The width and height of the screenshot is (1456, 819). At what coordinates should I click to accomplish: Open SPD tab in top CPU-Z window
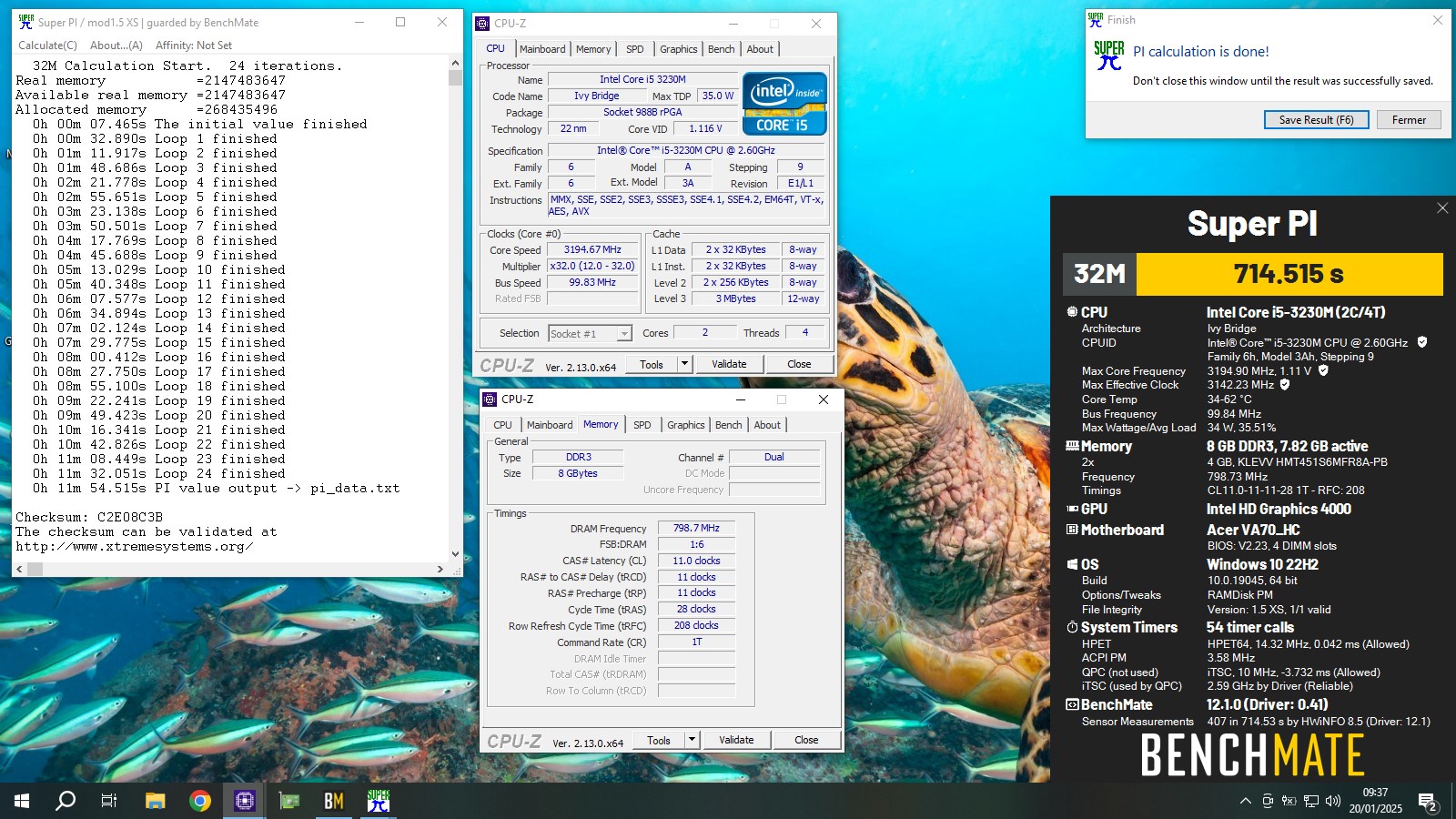tap(635, 49)
